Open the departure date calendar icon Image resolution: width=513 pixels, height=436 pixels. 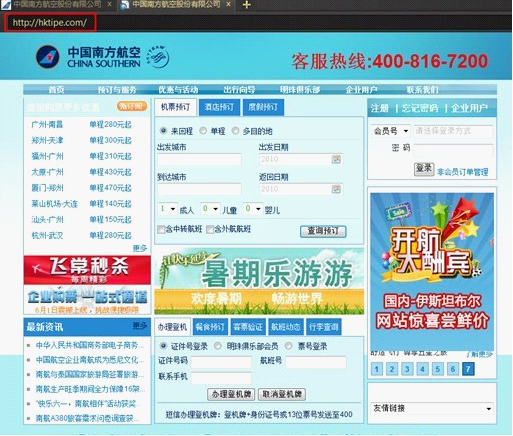coord(336,159)
